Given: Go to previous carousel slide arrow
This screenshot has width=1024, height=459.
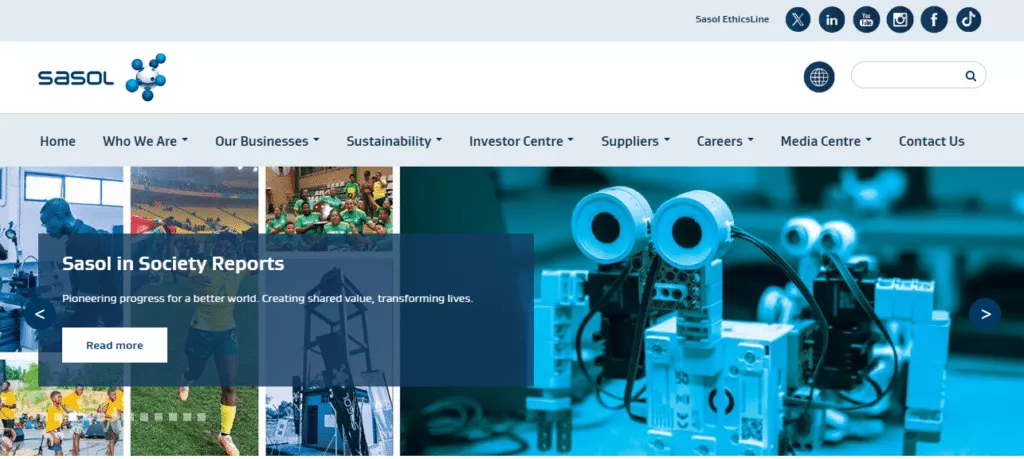Looking at the screenshot, I should tap(40, 314).
